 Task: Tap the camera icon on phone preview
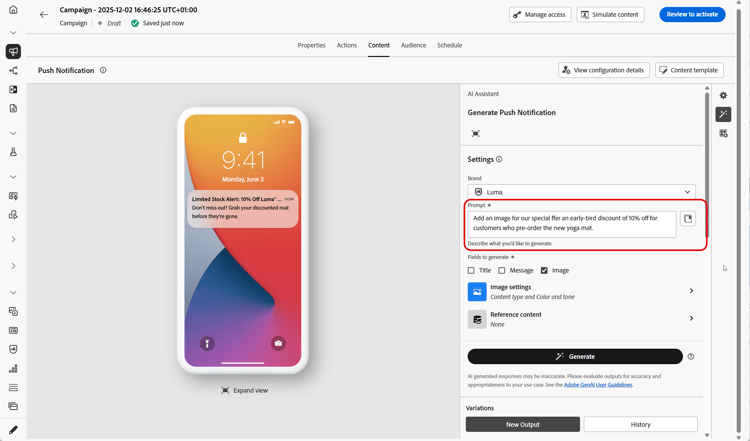tap(278, 343)
